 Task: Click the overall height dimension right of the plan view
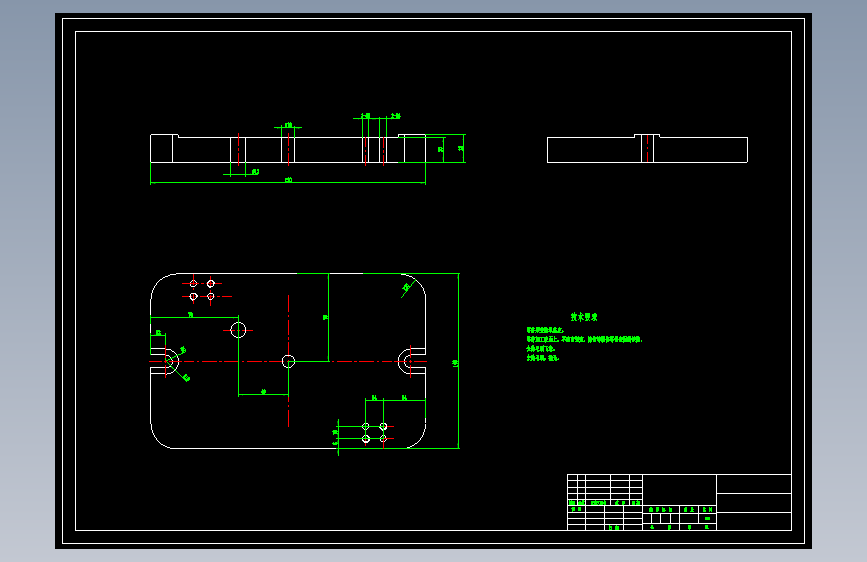click(456, 361)
